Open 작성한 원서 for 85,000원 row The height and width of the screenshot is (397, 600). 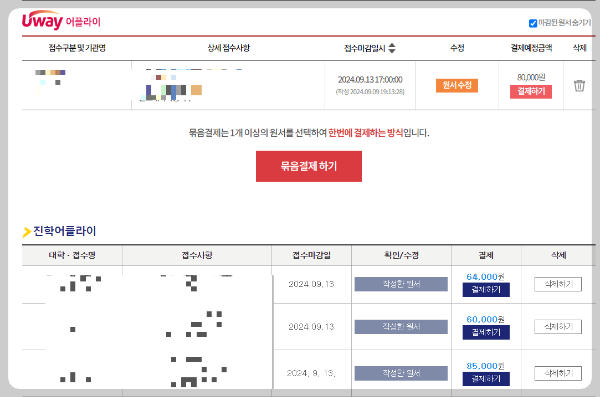(401, 373)
